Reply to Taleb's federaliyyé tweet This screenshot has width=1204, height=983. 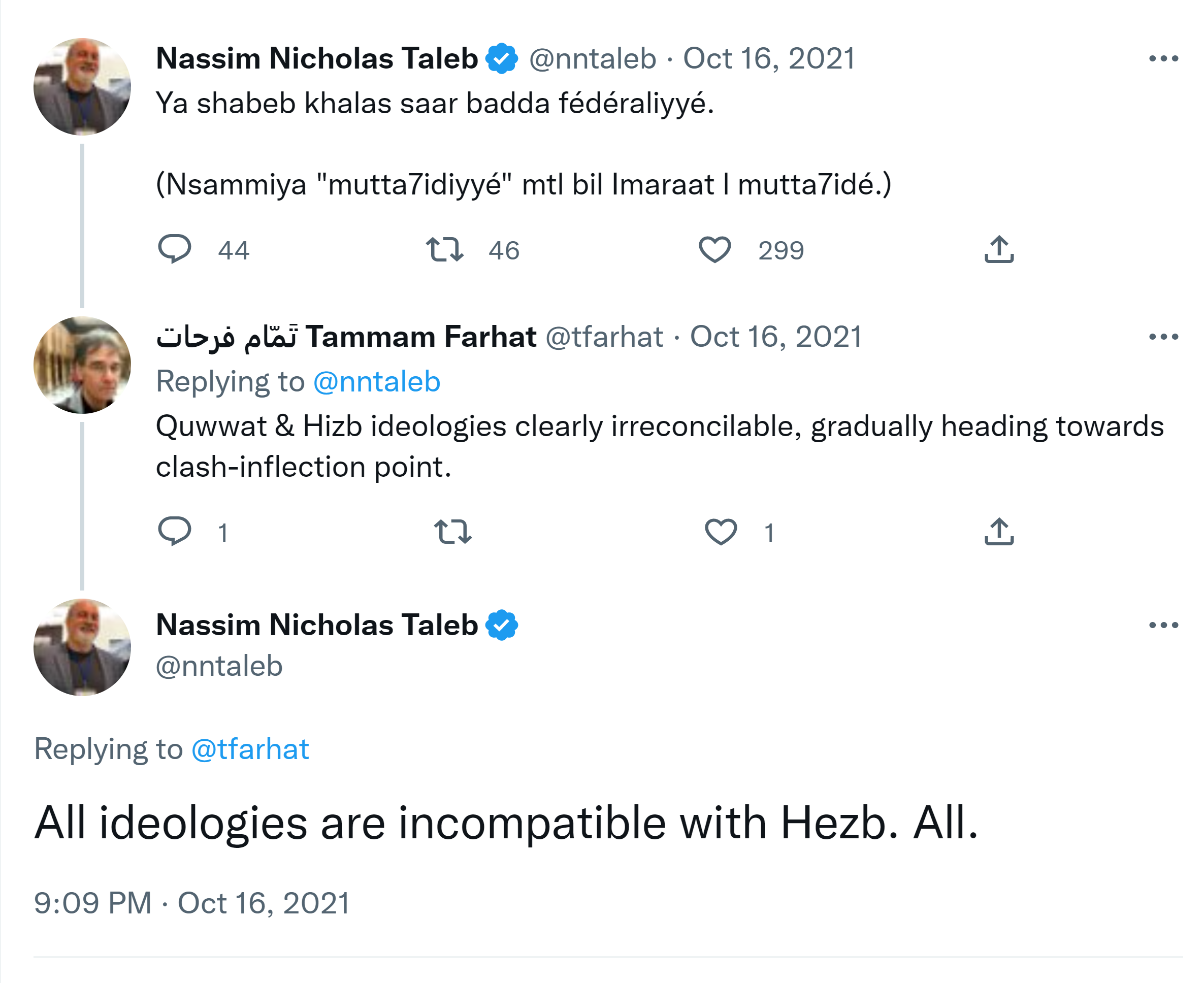pyautogui.click(x=174, y=249)
